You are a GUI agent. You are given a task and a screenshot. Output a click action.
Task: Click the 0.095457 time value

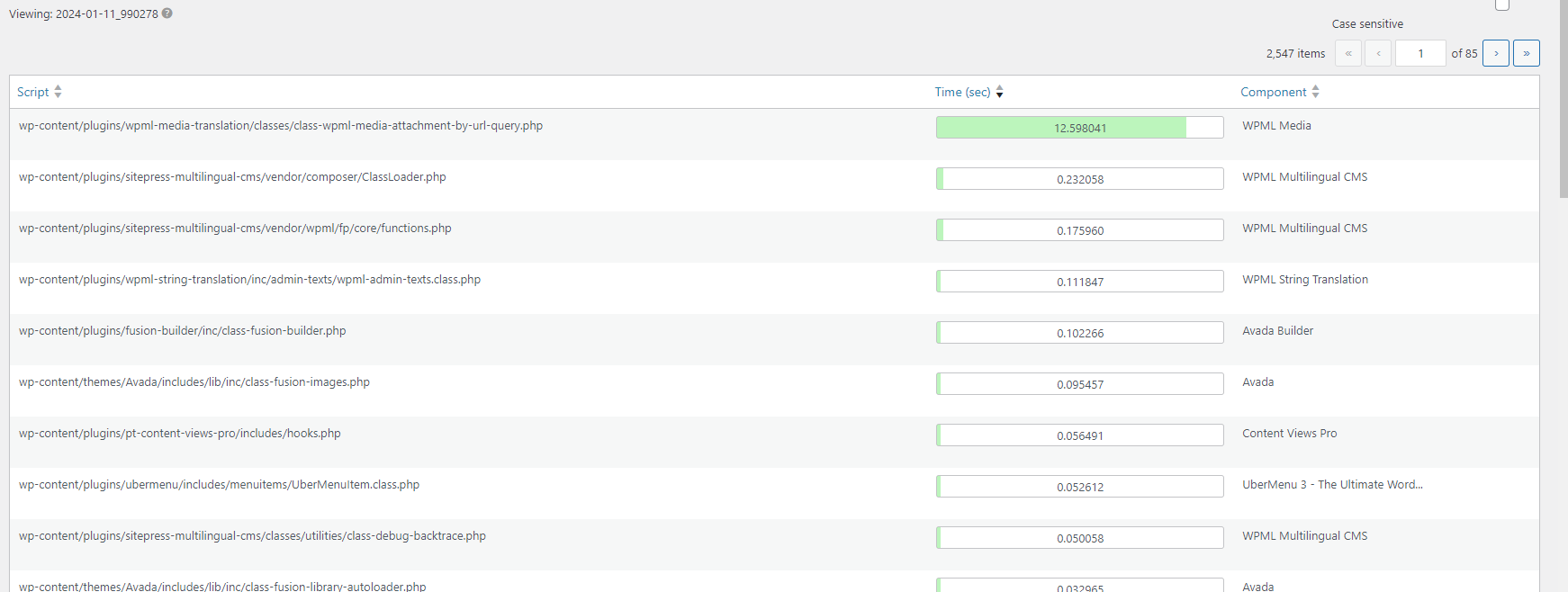pos(1080,384)
